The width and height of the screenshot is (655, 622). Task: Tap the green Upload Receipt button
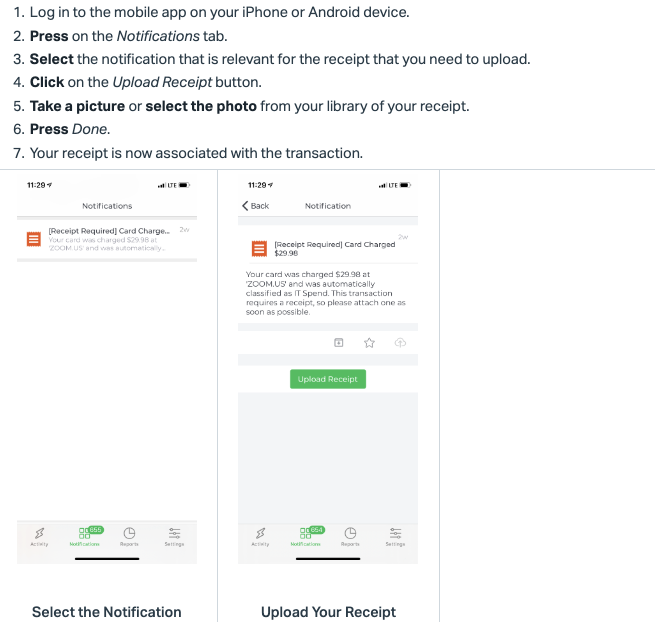(328, 379)
